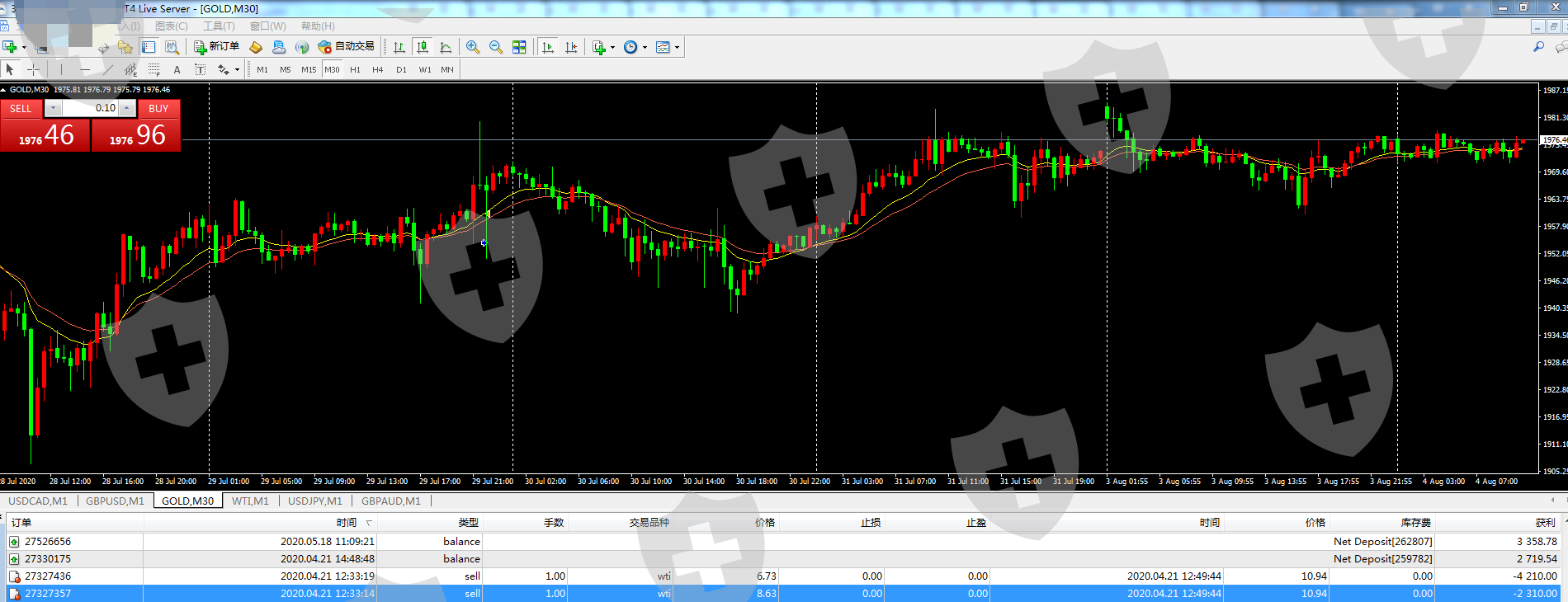Toggle the chart auto scroll button
Viewport: 1568px width, 602px height.
tap(548, 47)
